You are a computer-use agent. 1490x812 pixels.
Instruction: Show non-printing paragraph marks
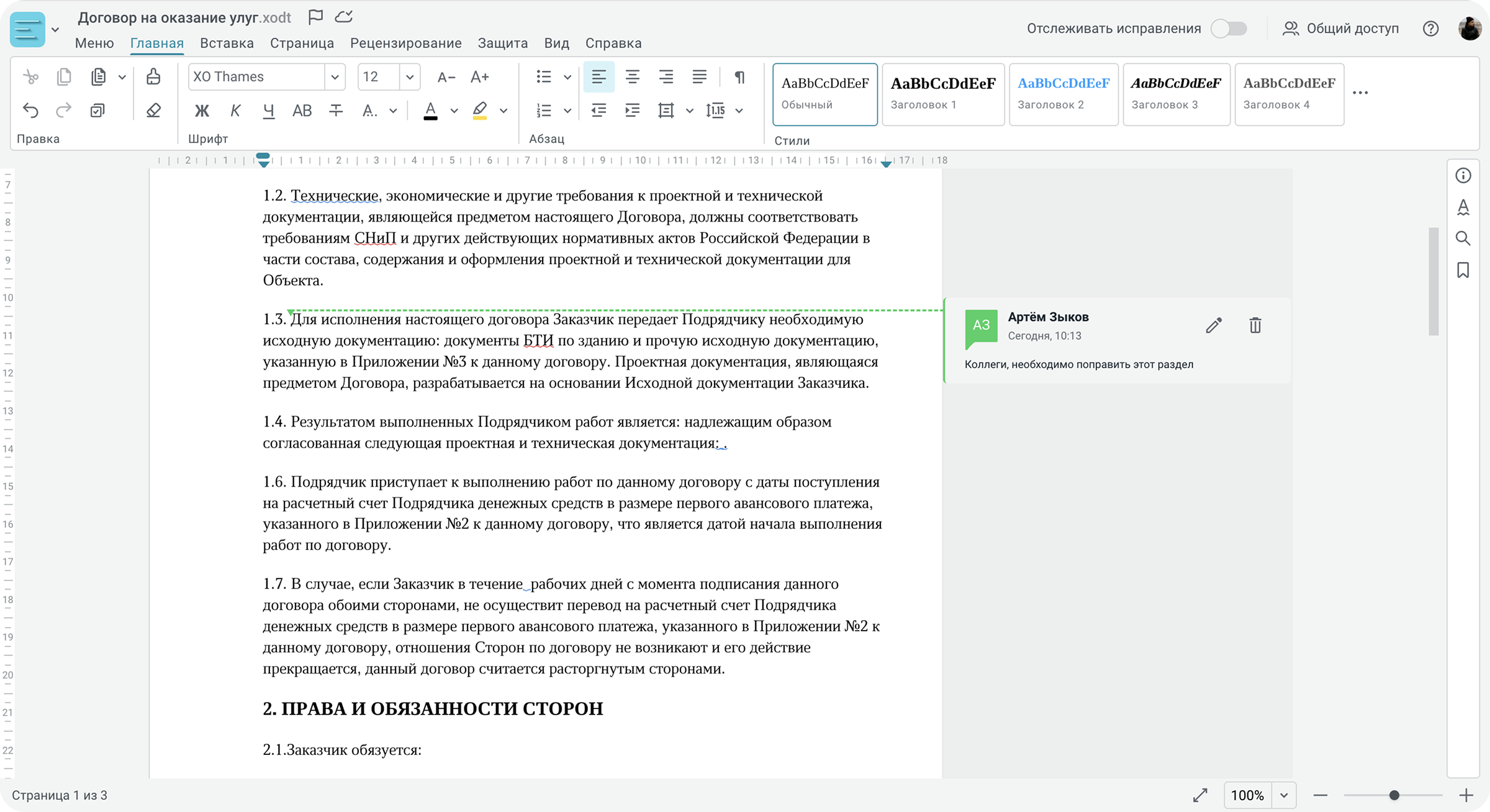739,77
